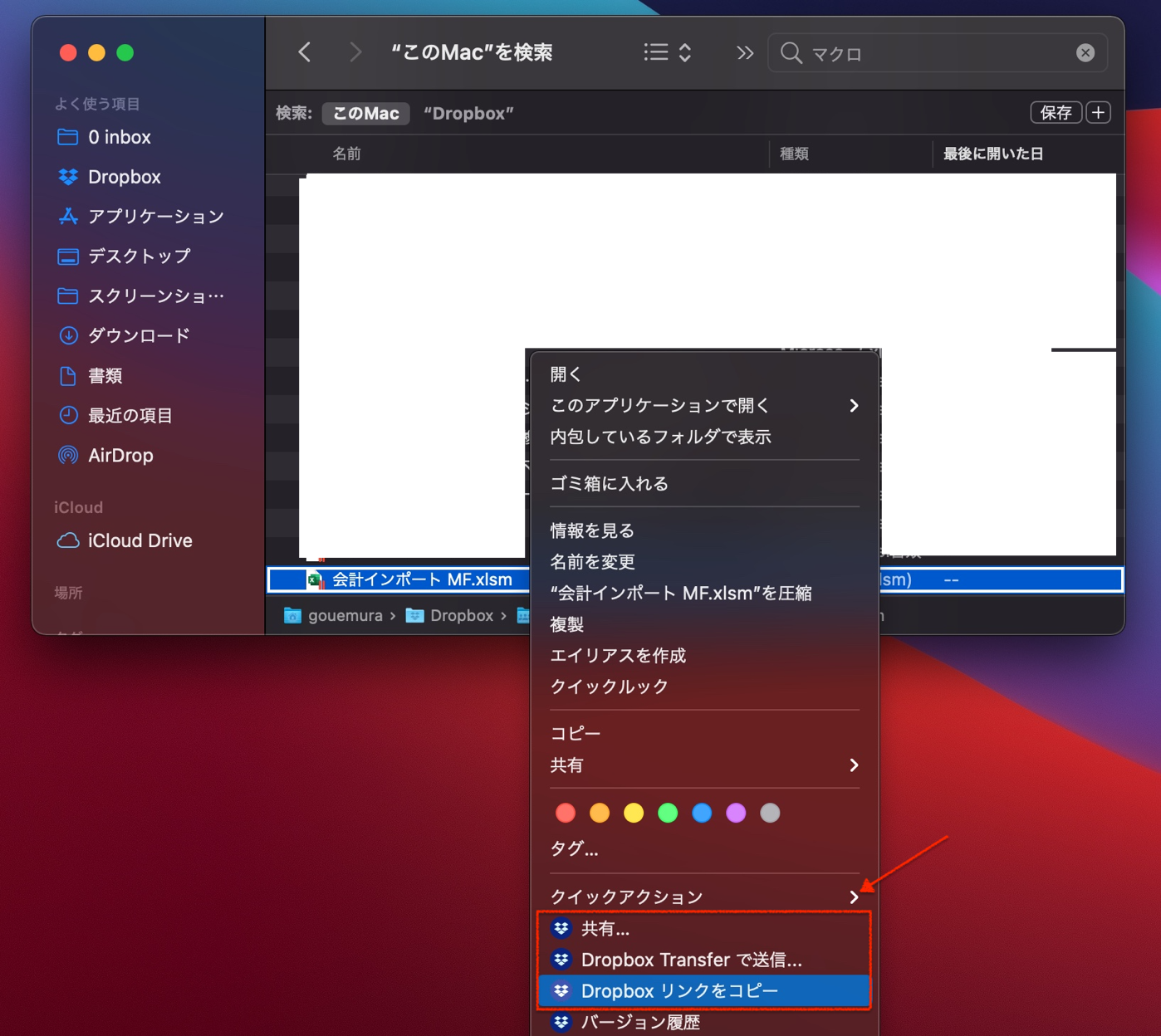The image size is (1161, 1036).
Task: Click Dropbox icon beside バージョン履歴
Action: (x=561, y=1022)
